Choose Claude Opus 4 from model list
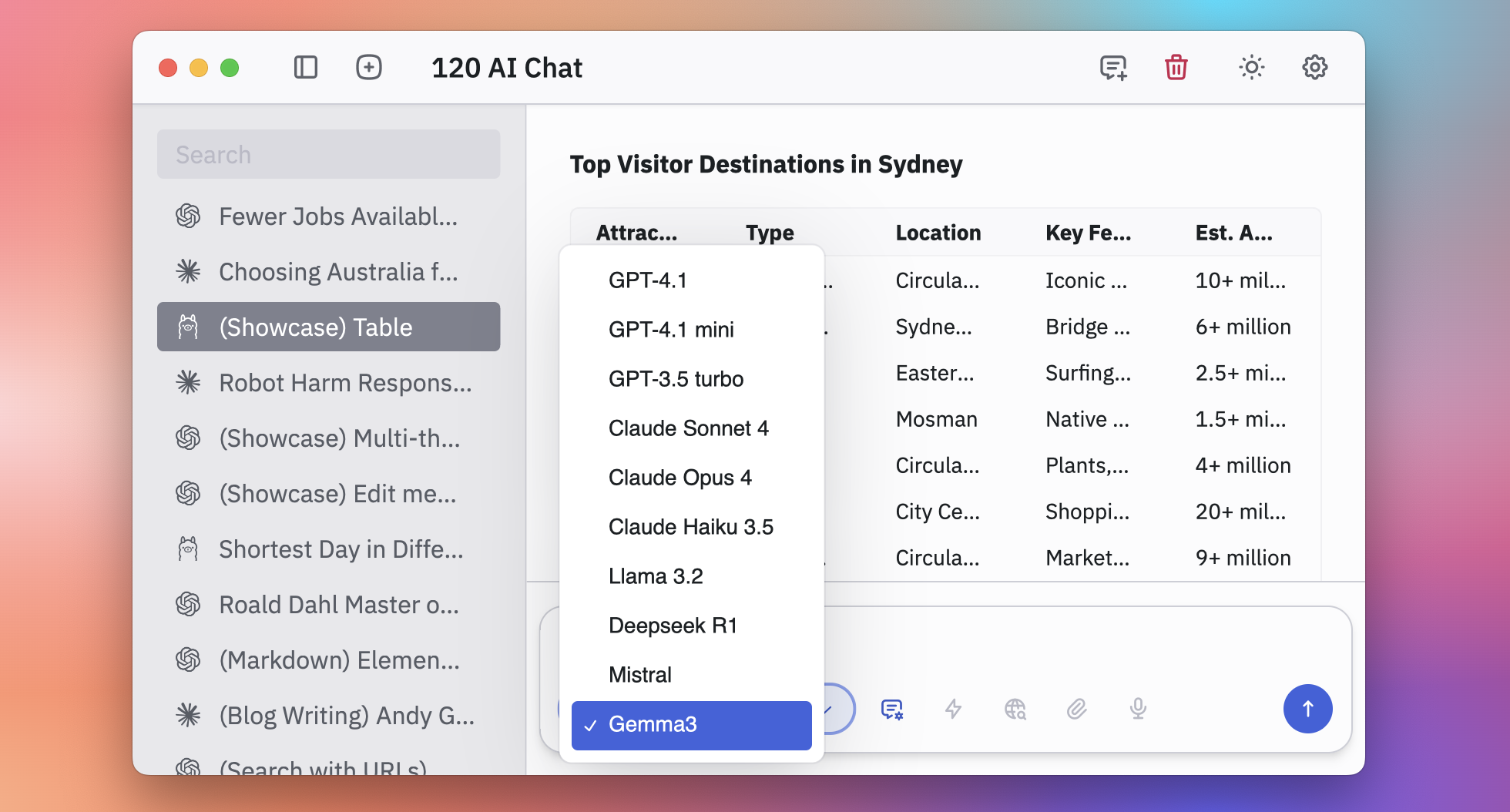Image resolution: width=1510 pixels, height=812 pixels. pos(679,478)
